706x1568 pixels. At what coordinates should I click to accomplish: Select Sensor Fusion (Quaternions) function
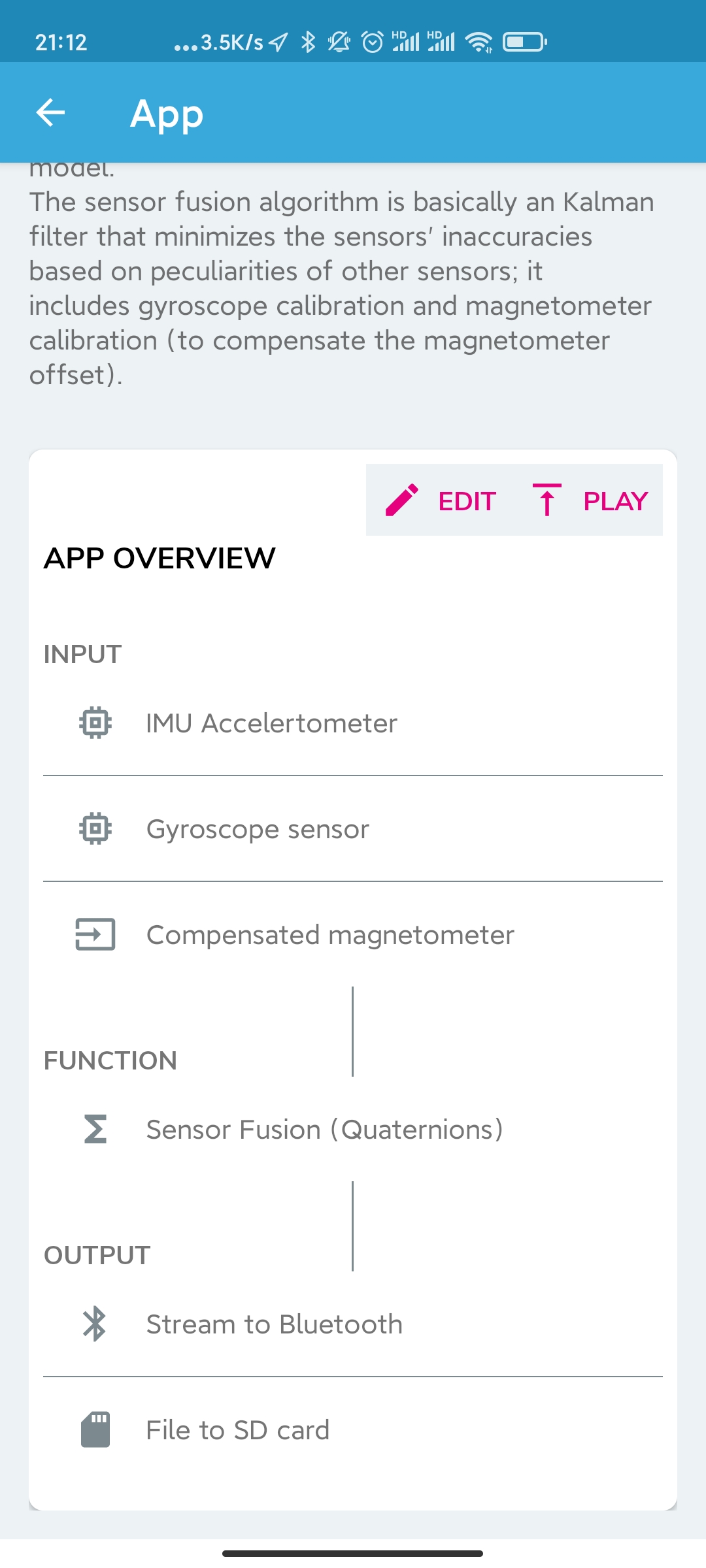tap(353, 1130)
